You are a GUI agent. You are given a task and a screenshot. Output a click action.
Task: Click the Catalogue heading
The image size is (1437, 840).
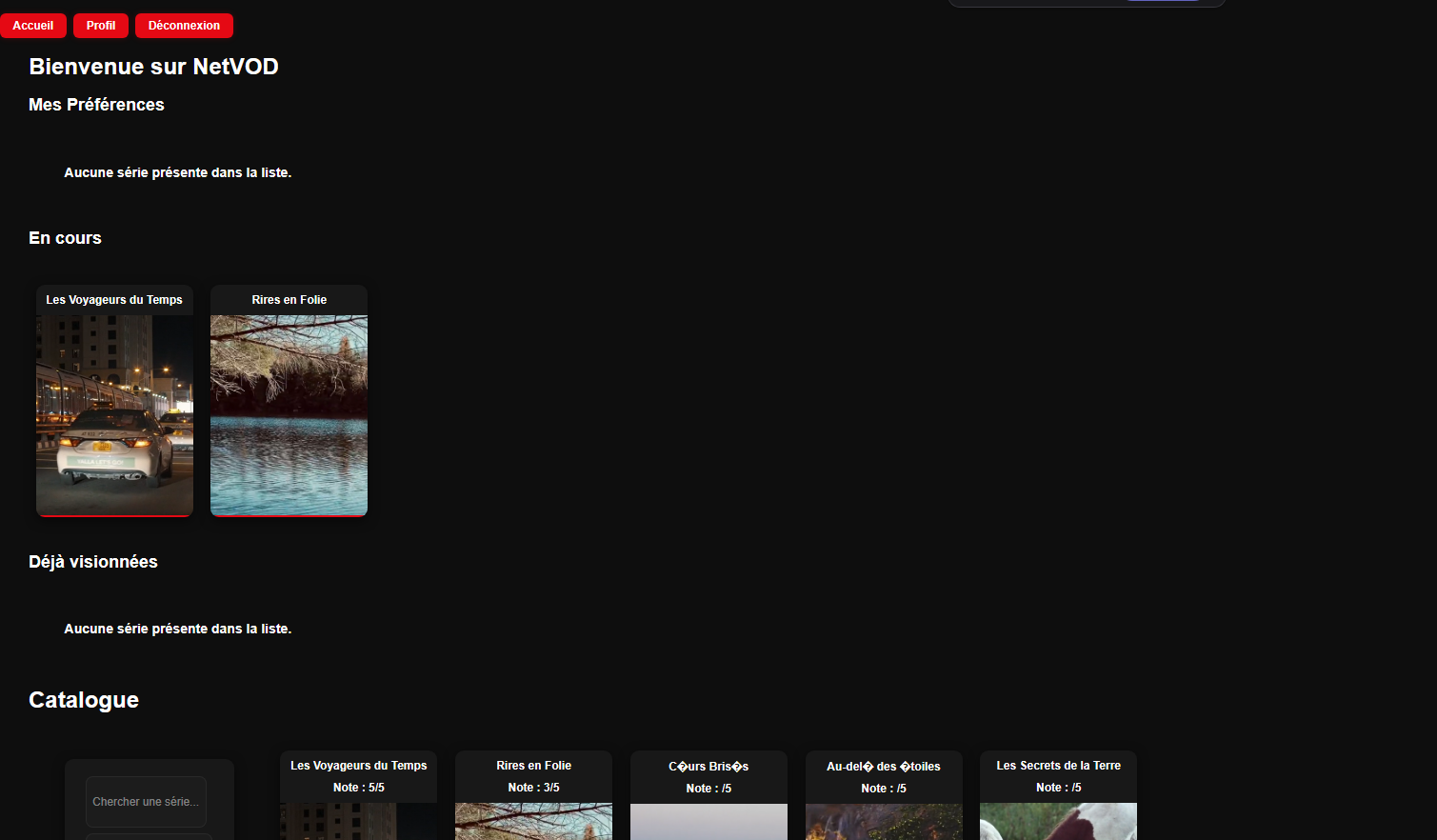[x=84, y=700]
